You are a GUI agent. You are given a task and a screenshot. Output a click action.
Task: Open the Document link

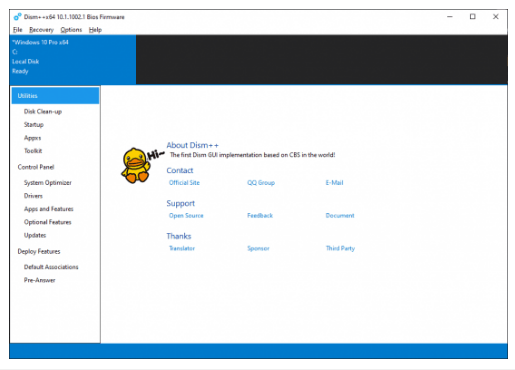tap(340, 216)
